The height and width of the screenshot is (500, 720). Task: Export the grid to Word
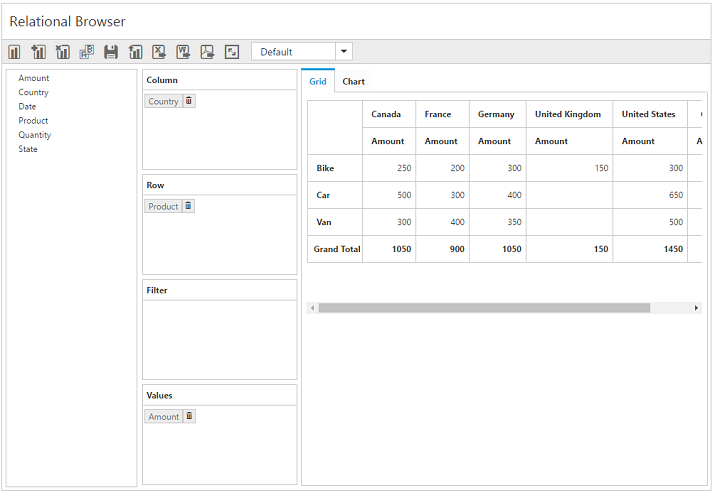pos(183,52)
